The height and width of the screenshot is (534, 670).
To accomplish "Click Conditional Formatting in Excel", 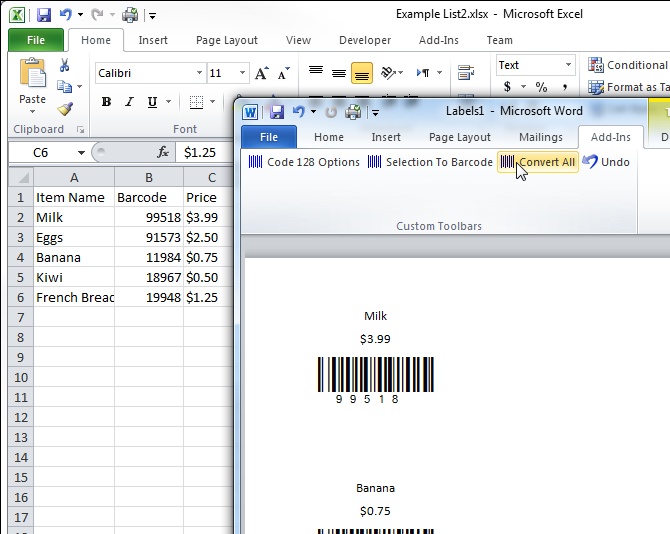I will (x=628, y=65).
